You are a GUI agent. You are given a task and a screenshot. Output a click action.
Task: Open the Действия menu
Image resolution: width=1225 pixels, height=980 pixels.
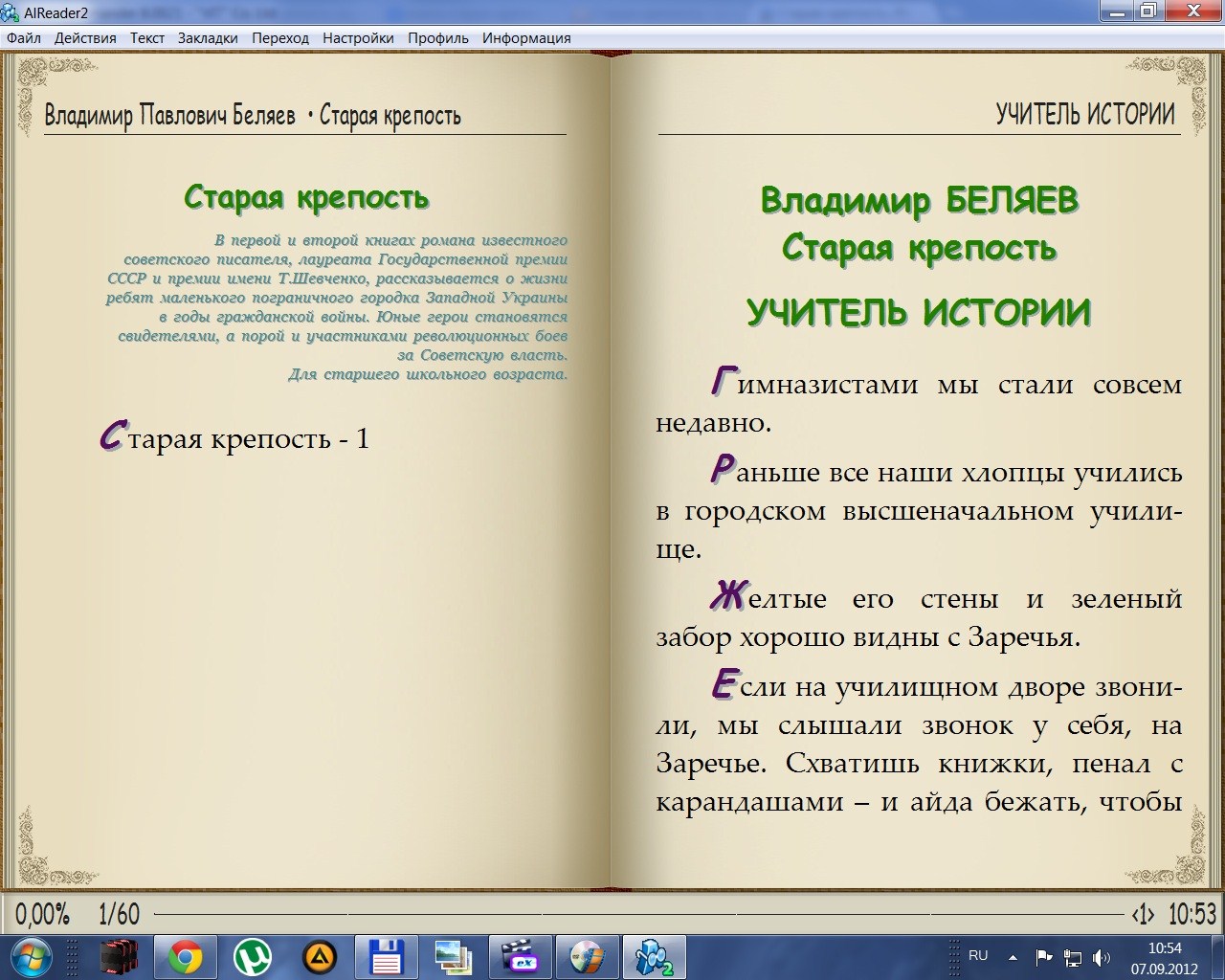click(x=85, y=38)
